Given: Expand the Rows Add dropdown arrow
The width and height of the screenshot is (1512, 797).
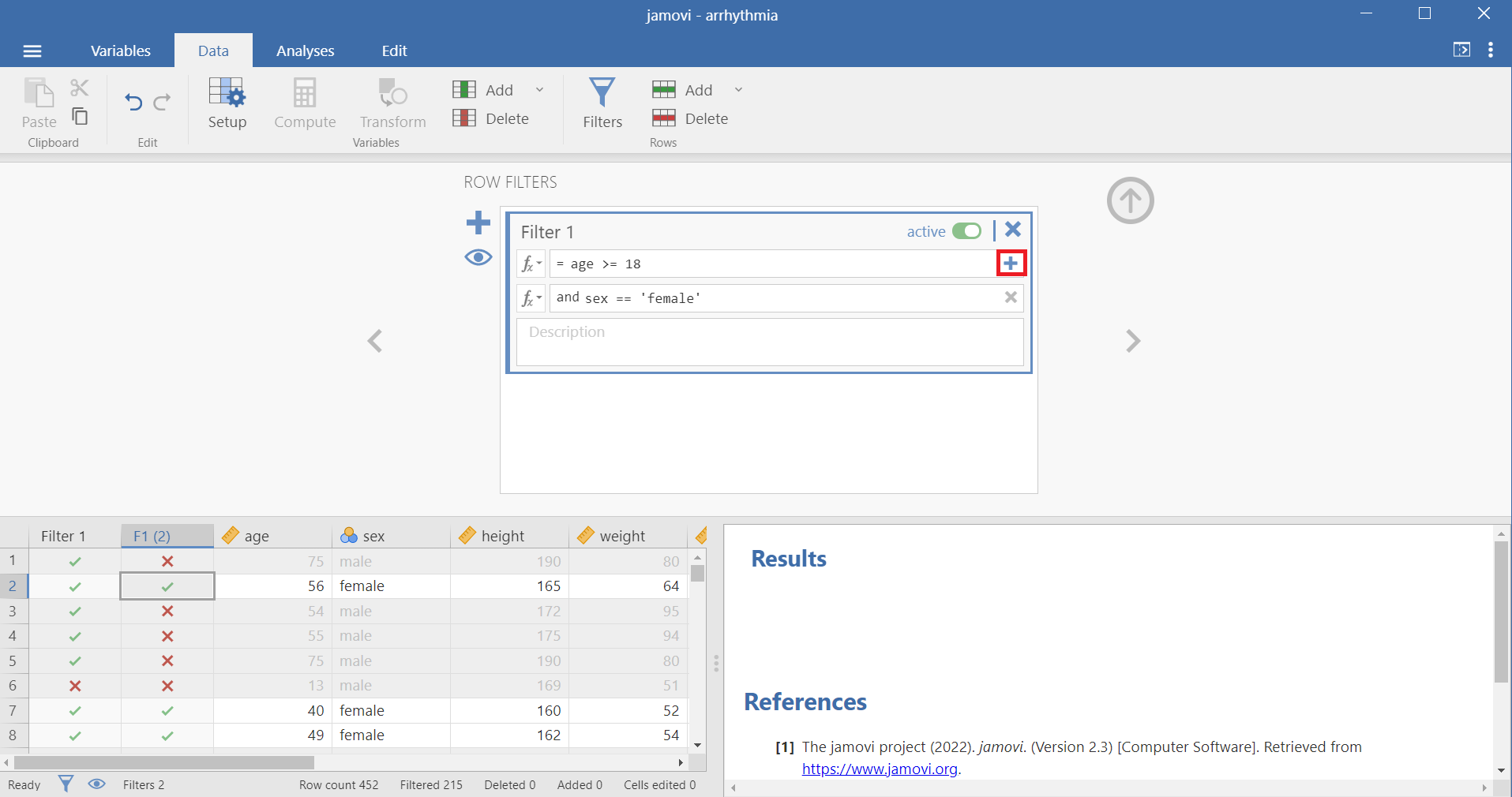Looking at the screenshot, I should pos(739,90).
